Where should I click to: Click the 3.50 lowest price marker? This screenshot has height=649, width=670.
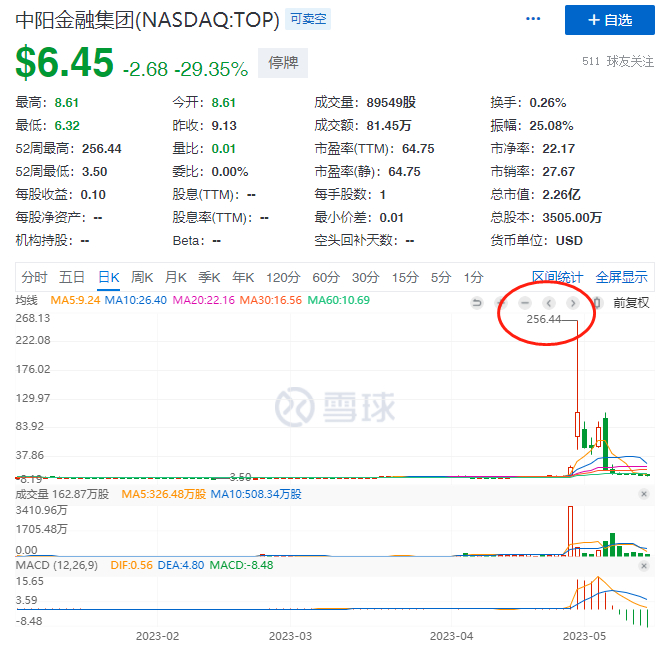click(240, 476)
